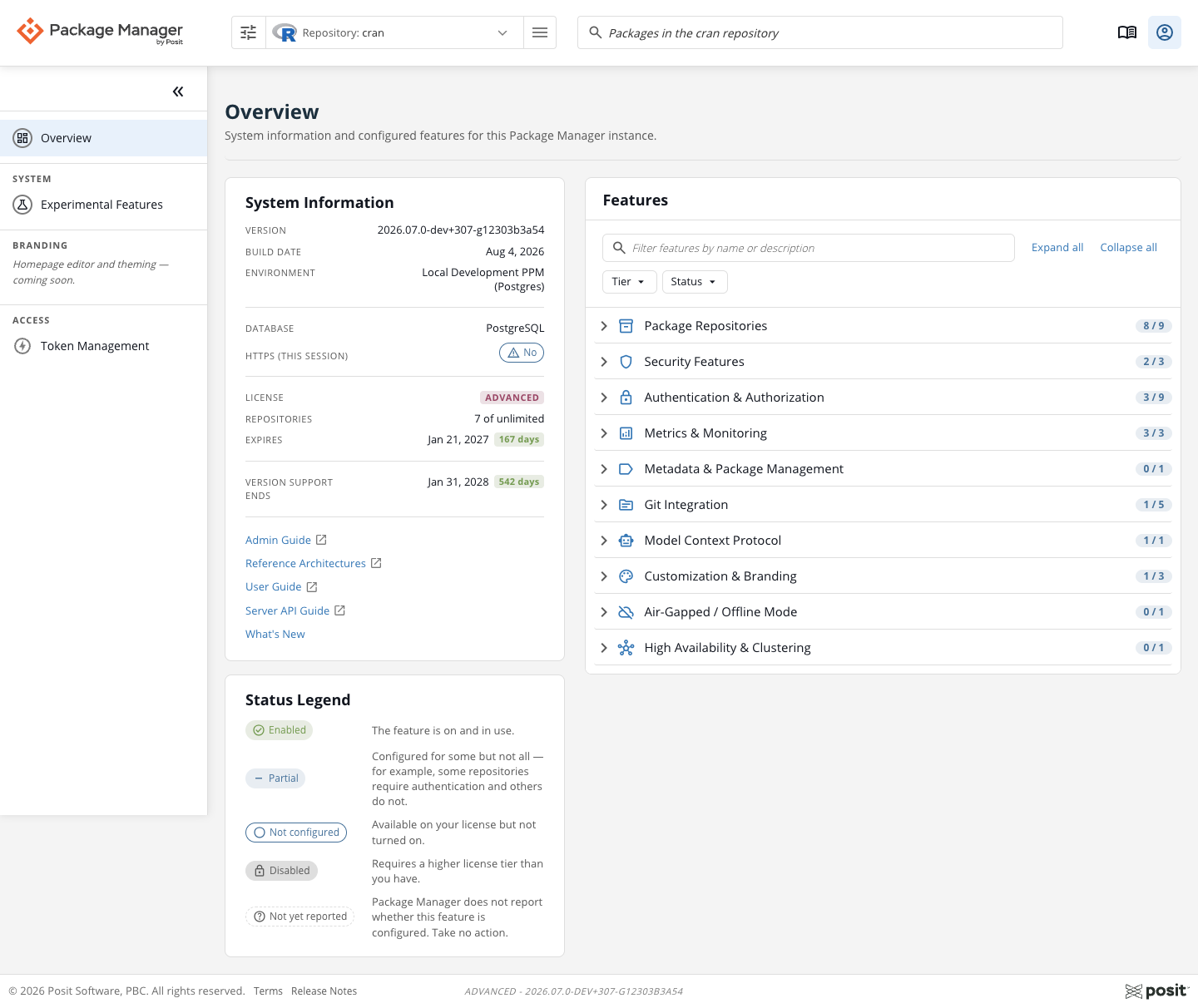
Task: Click the Posit logo in footer
Action: point(1156,991)
